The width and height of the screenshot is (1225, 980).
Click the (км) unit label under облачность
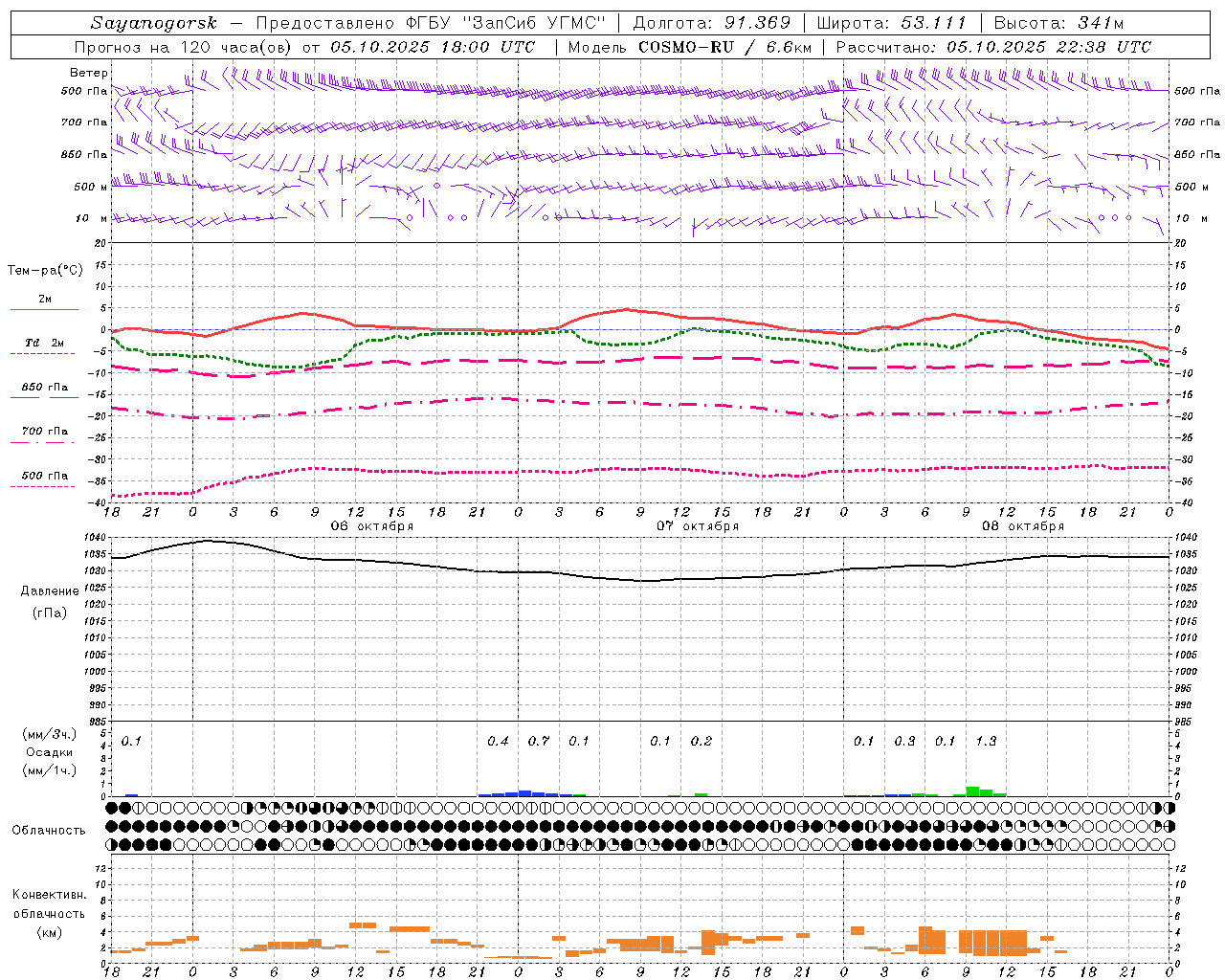[49, 933]
